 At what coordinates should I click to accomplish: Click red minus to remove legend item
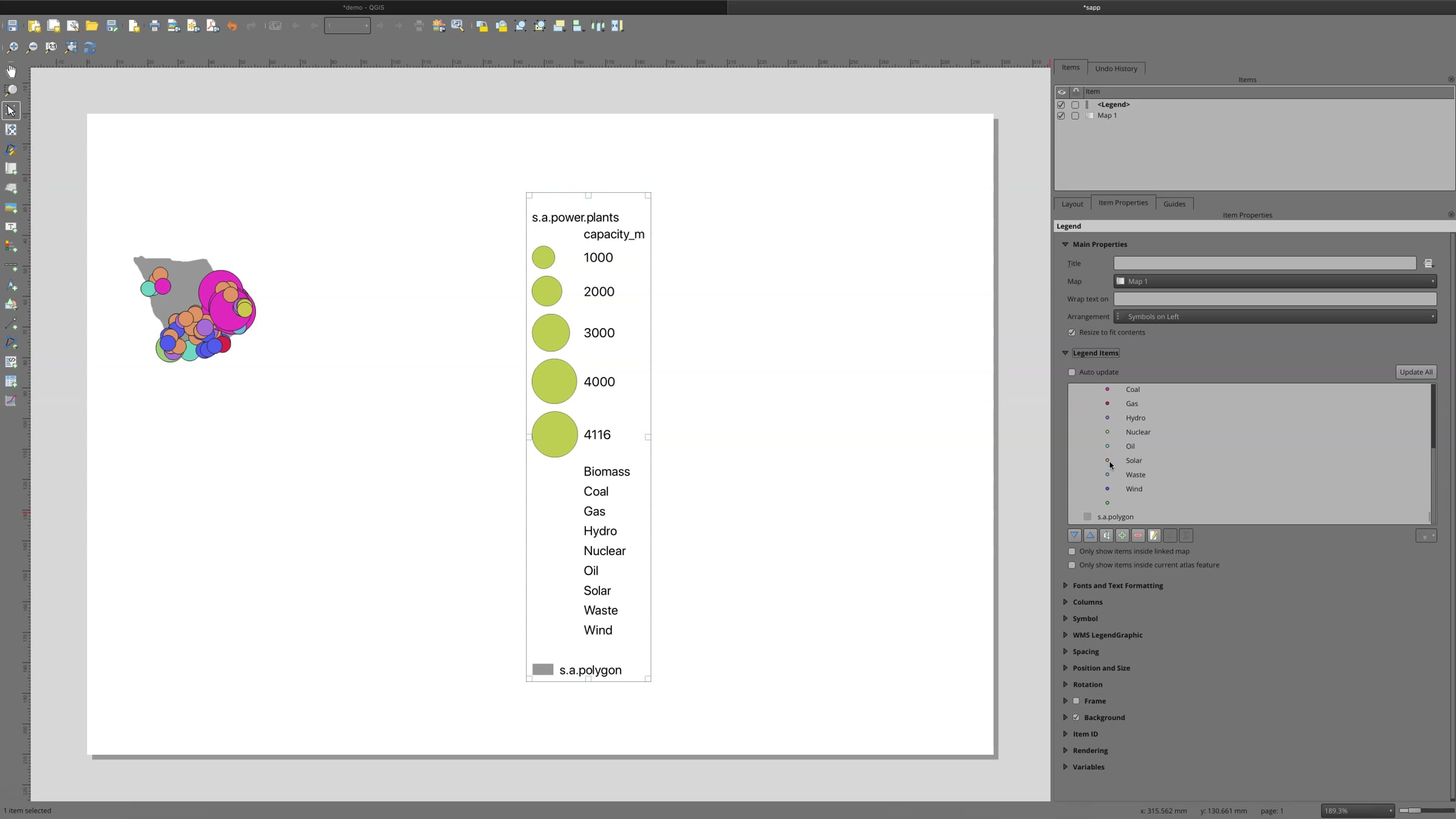click(1138, 536)
